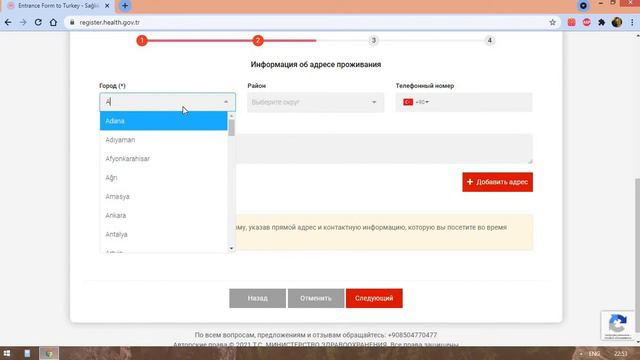Click city list scroll up arrow
This screenshot has width=640, height=360.
(231, 116)
